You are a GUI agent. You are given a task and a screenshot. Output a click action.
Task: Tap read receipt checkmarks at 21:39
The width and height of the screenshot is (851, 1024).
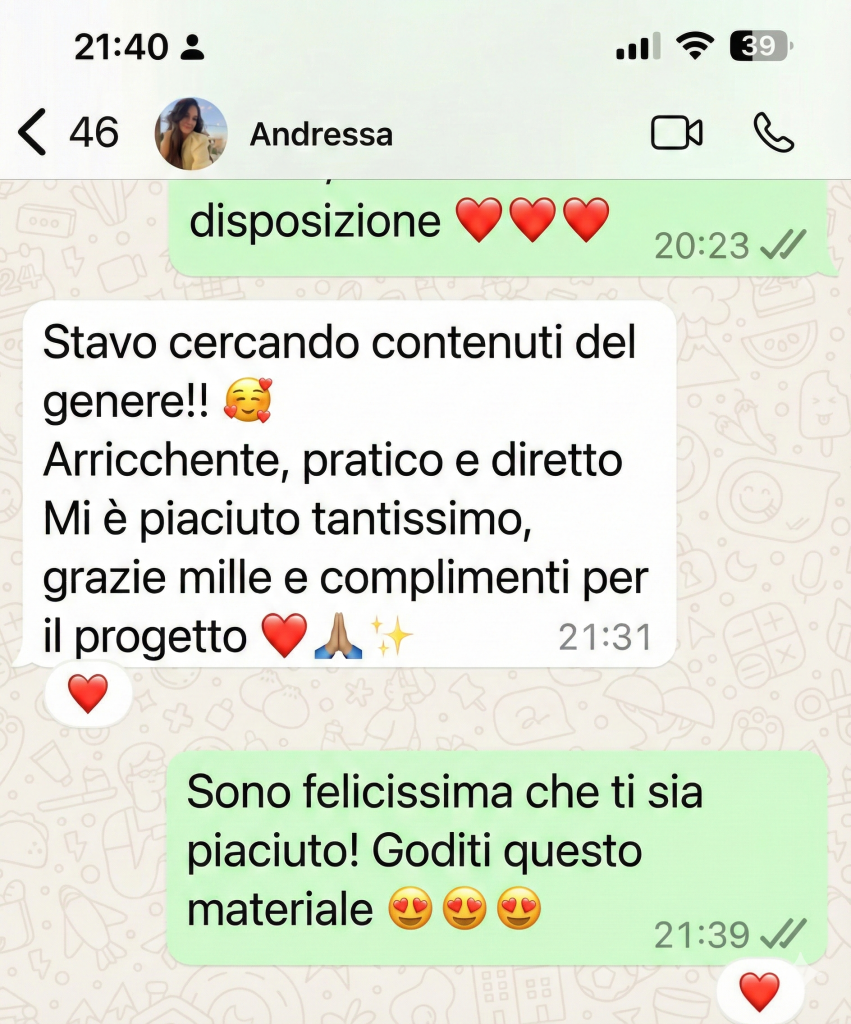pyautogui.click(x=784, y=934)
